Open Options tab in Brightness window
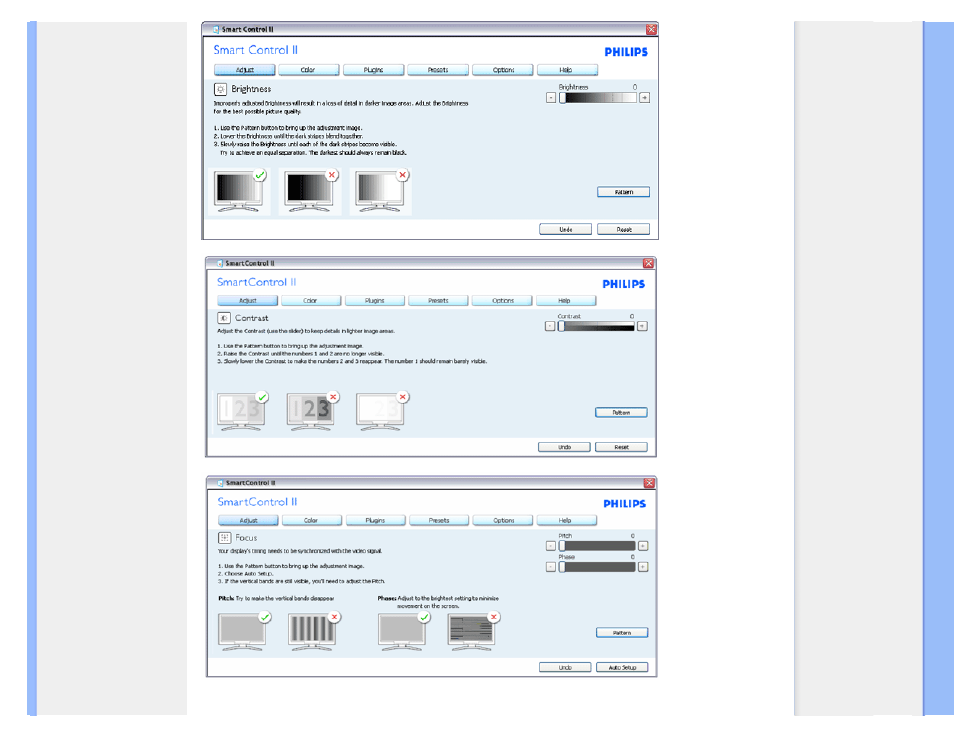The height and width of the screenshot is (737, 954). click(503, 70)
